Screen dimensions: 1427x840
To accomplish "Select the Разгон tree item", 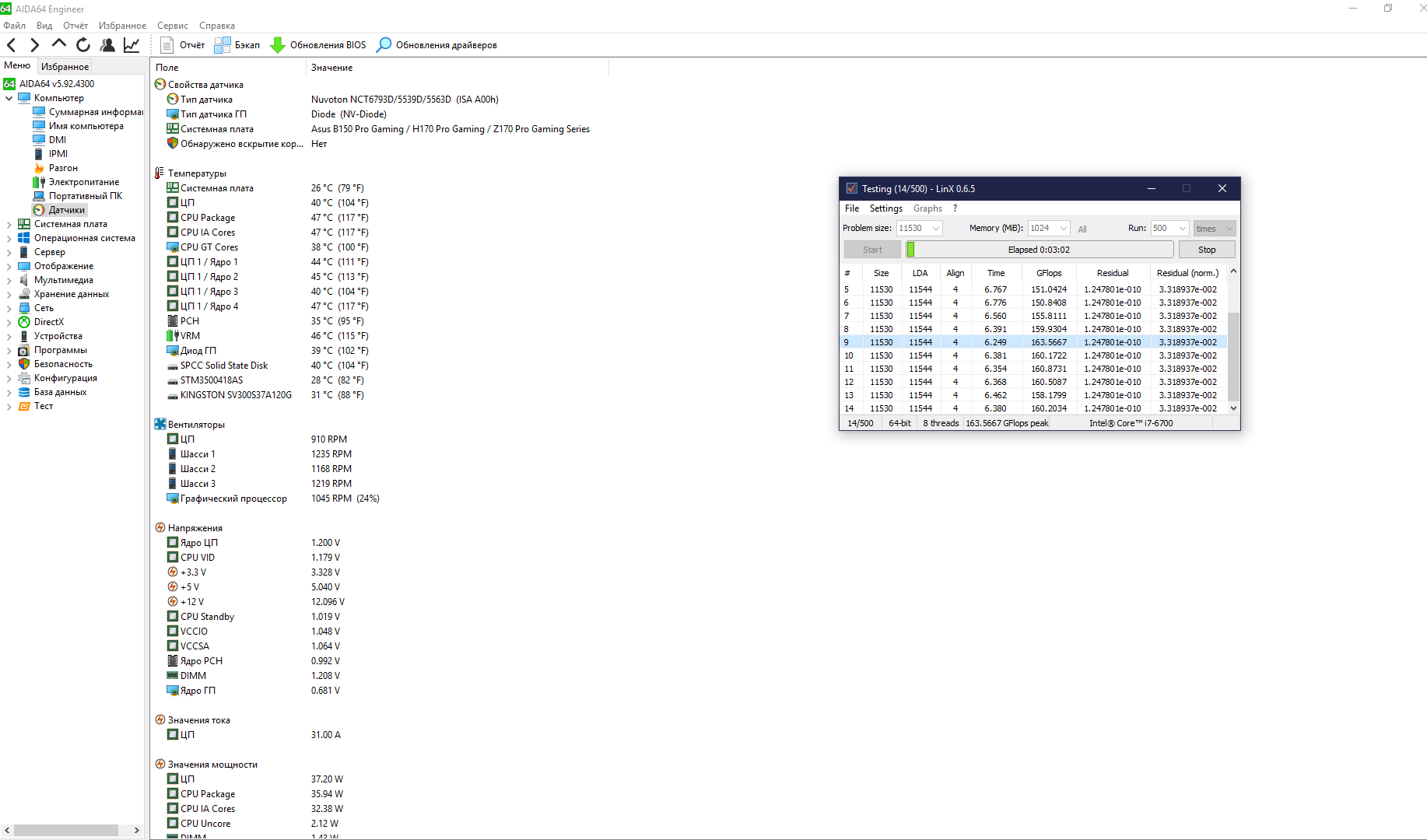I will pos(63,168).
